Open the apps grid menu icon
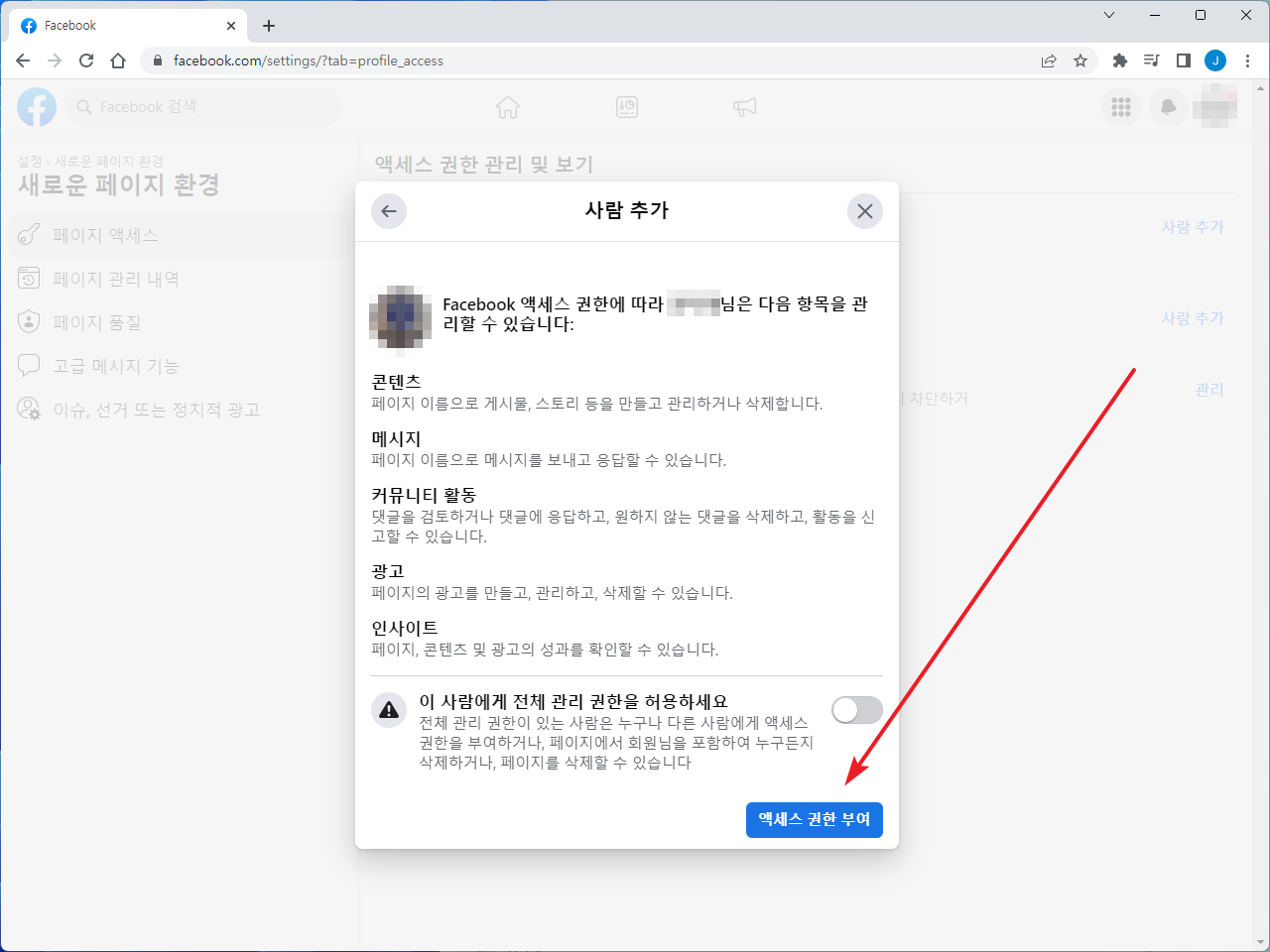 (1121, 107)
